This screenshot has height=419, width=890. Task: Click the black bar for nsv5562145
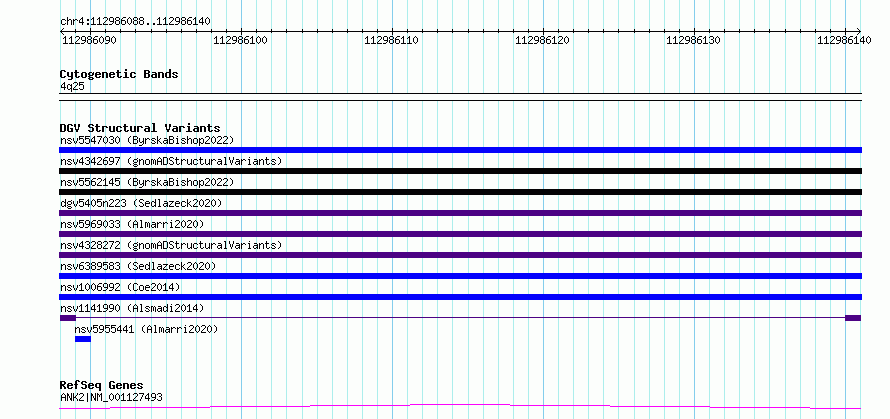(460, 192)
